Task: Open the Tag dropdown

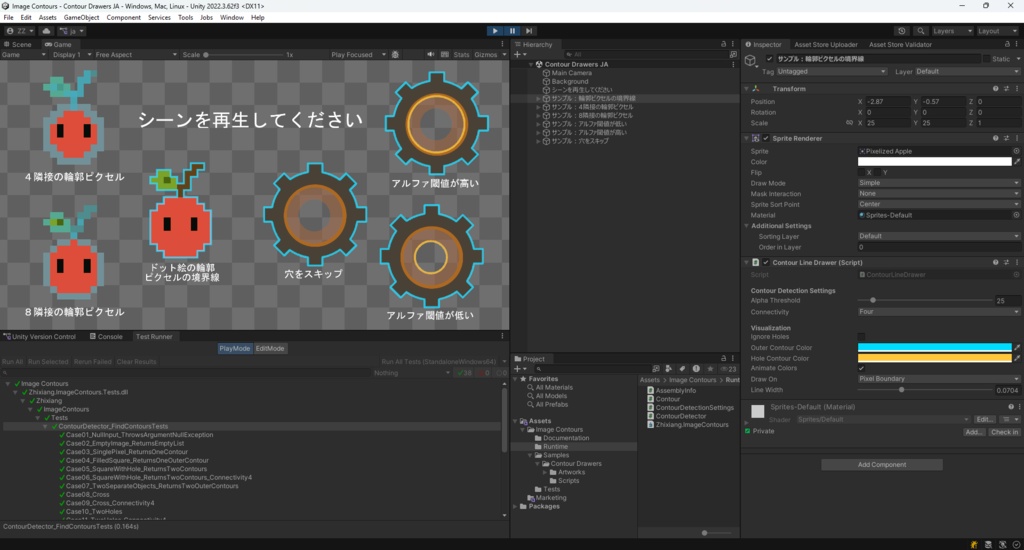Action: pyautogui.click(x=831, y=72)
